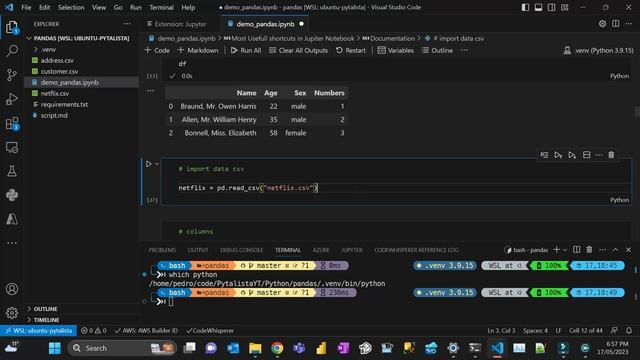This screenshot has width=640, height=360.
Task: Click WSL: ubuntu-pytalista remote indicator
Action: [39, 330]
